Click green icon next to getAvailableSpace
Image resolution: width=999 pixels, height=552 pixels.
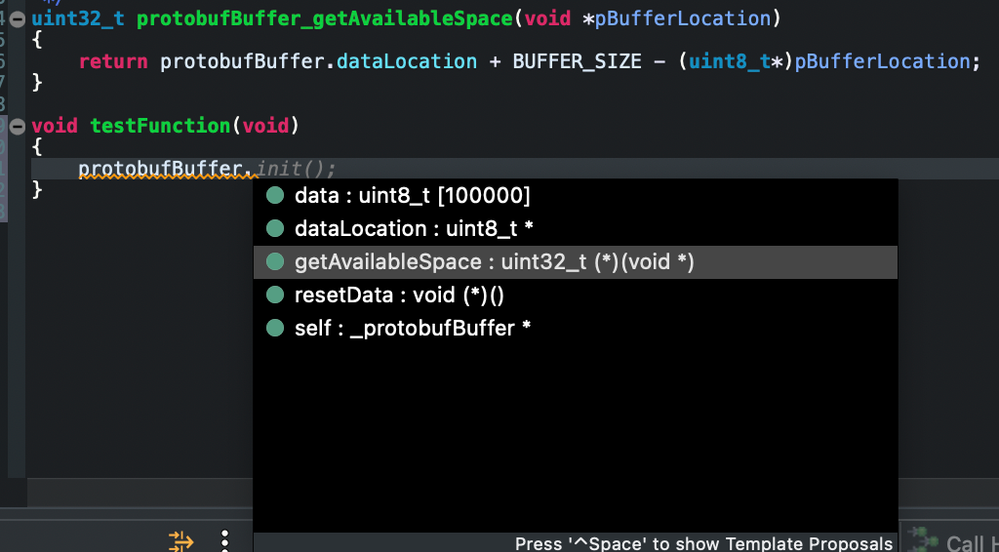pos(275,262)
